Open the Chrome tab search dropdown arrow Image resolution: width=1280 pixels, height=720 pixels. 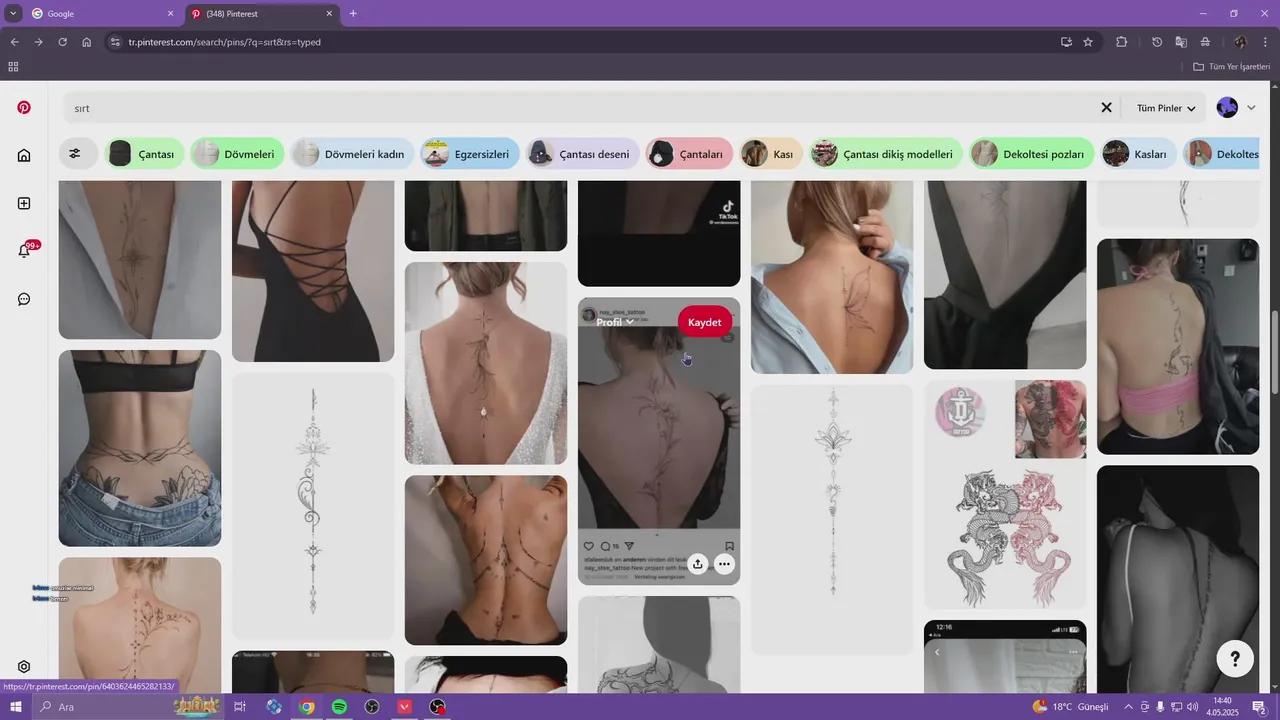[13, 13]
